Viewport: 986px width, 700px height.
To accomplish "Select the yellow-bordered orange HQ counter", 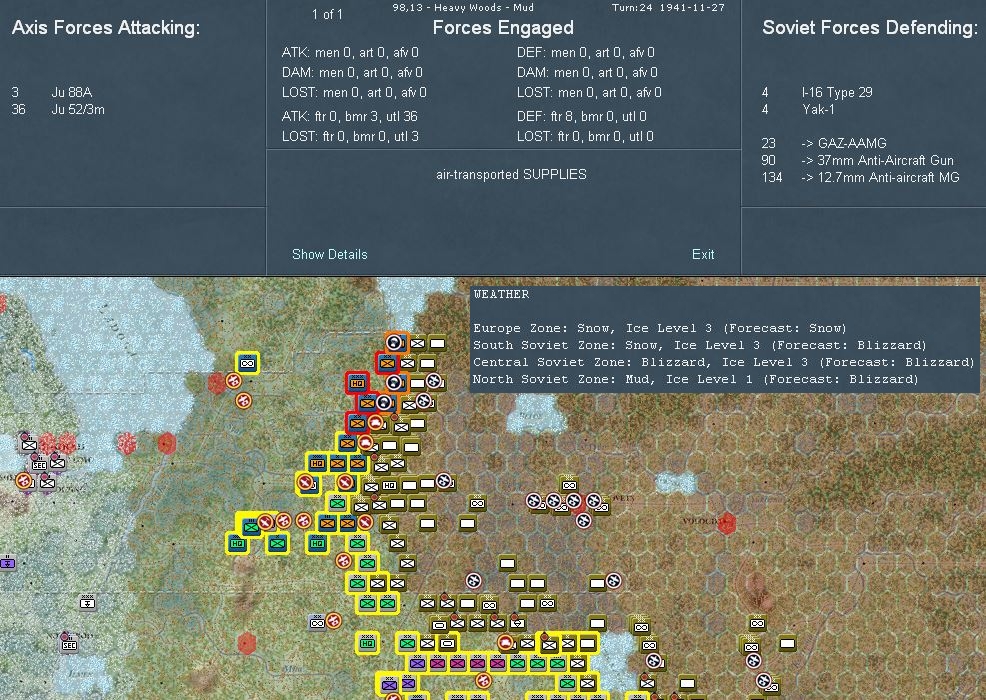I will [x=318, y=464].
